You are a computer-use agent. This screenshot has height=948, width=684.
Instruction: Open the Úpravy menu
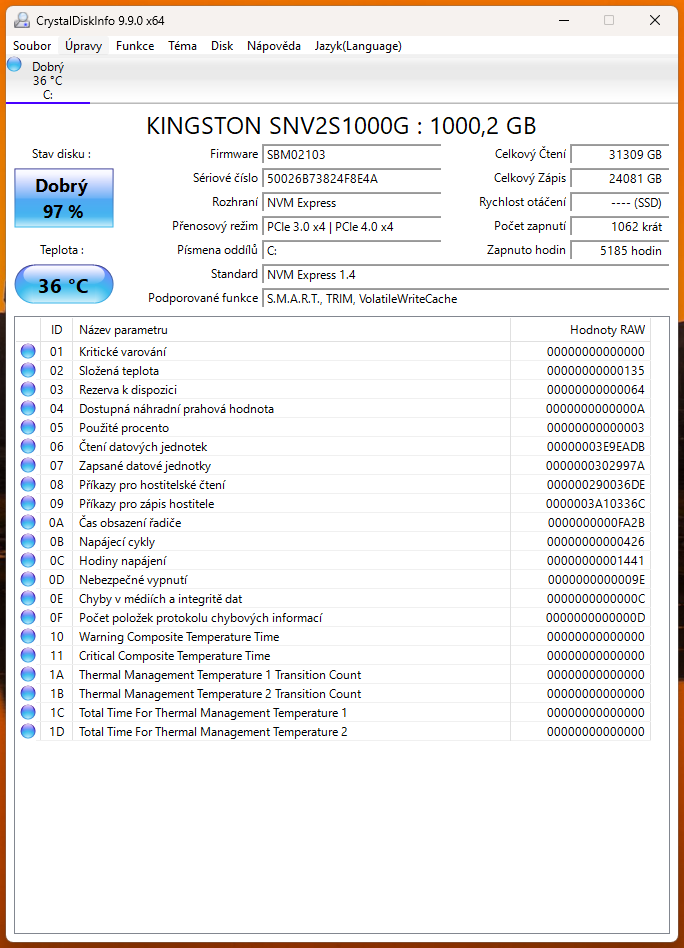(83, 46)
